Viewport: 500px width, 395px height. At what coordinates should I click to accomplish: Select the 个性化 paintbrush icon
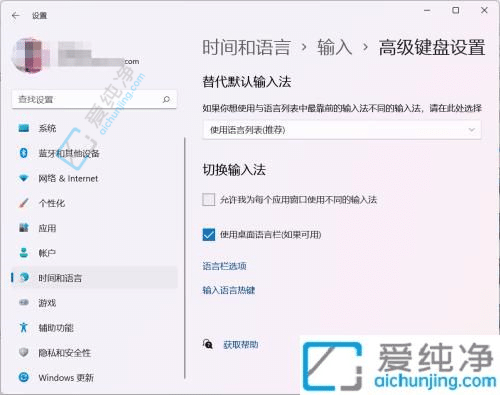(x=24, y=203)
